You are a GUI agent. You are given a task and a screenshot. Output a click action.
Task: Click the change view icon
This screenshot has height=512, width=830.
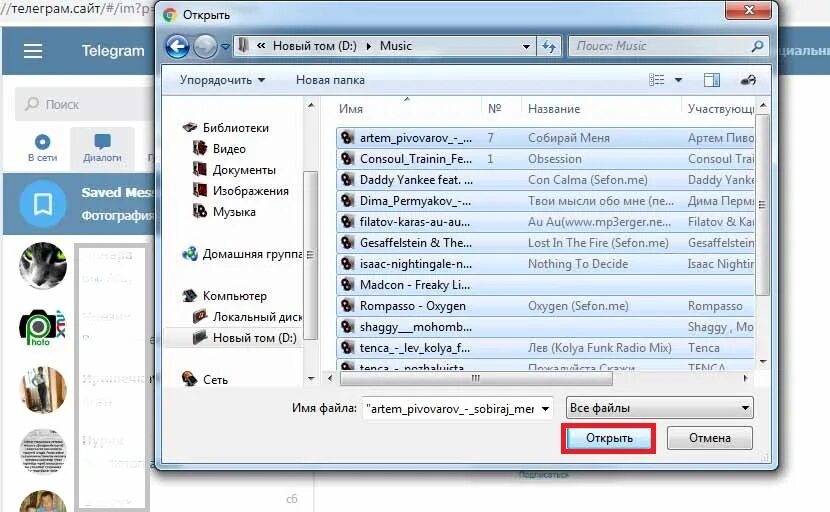click(656, 80)
